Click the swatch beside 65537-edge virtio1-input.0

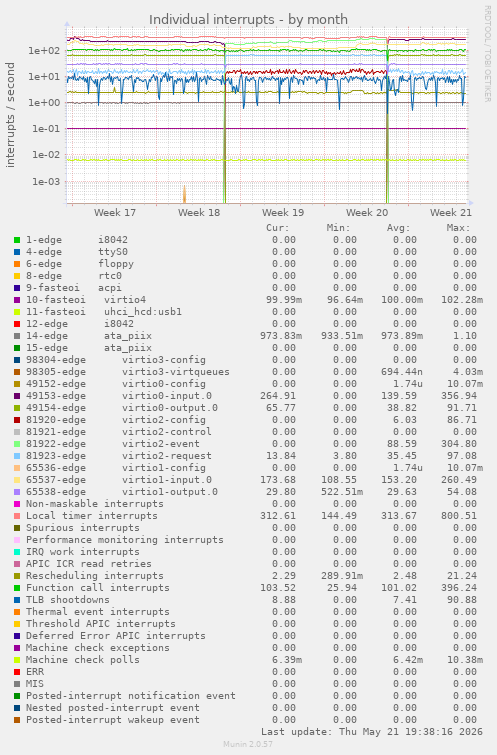[17, 480]
